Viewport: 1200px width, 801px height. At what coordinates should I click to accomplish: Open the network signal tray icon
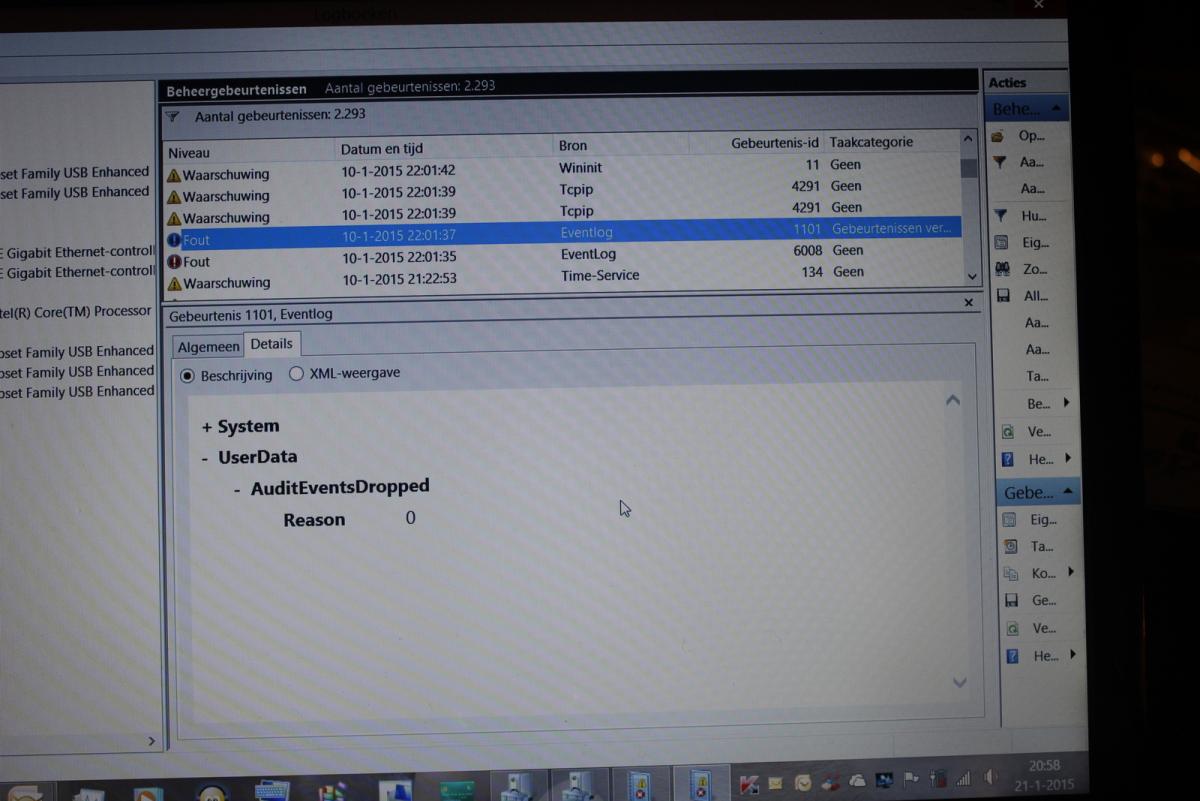tap(964, 778)
